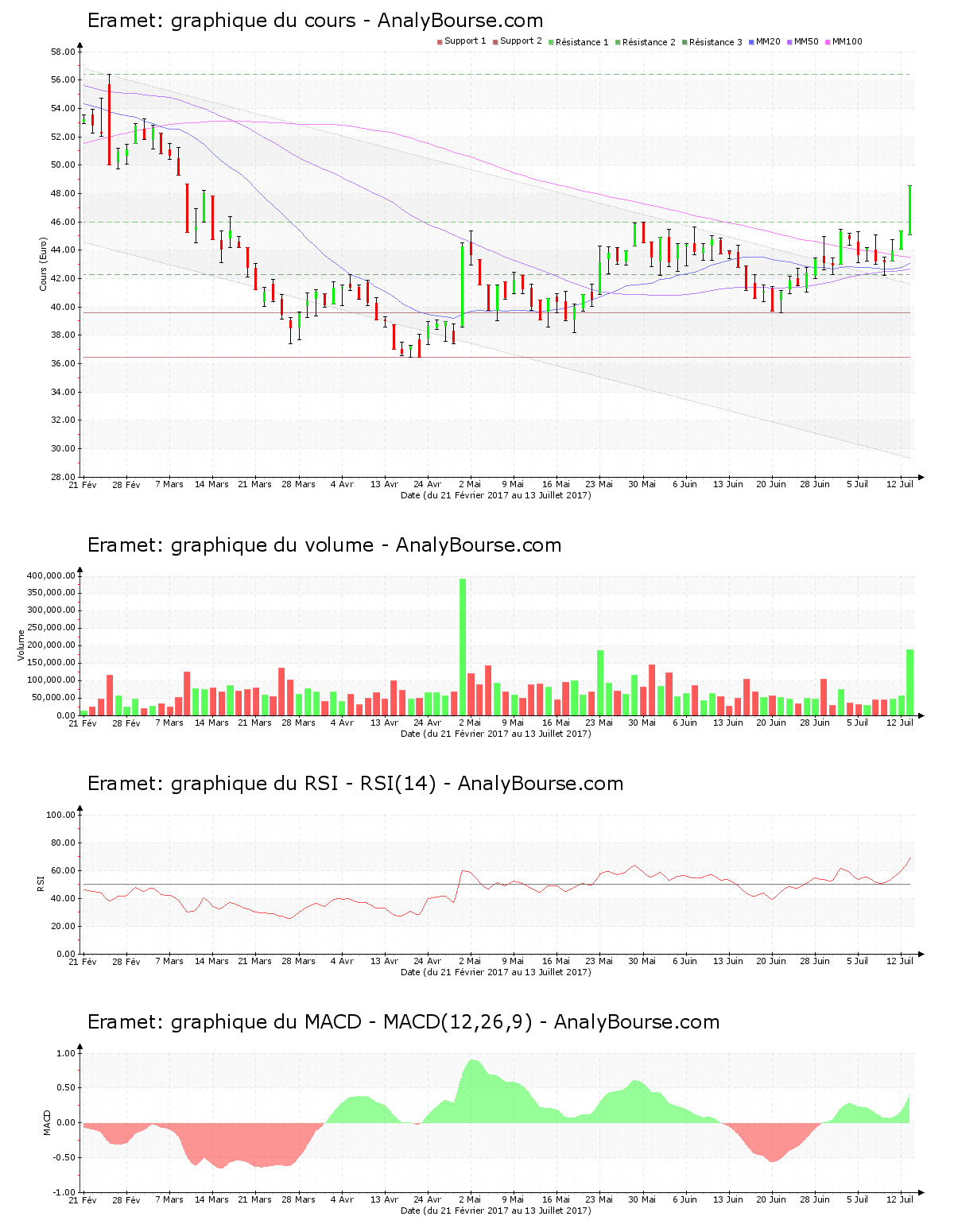Viewport: 954px width, 1232px height.
Task: Click the Support 1 red legend swatch
Action: pos(440,42)
